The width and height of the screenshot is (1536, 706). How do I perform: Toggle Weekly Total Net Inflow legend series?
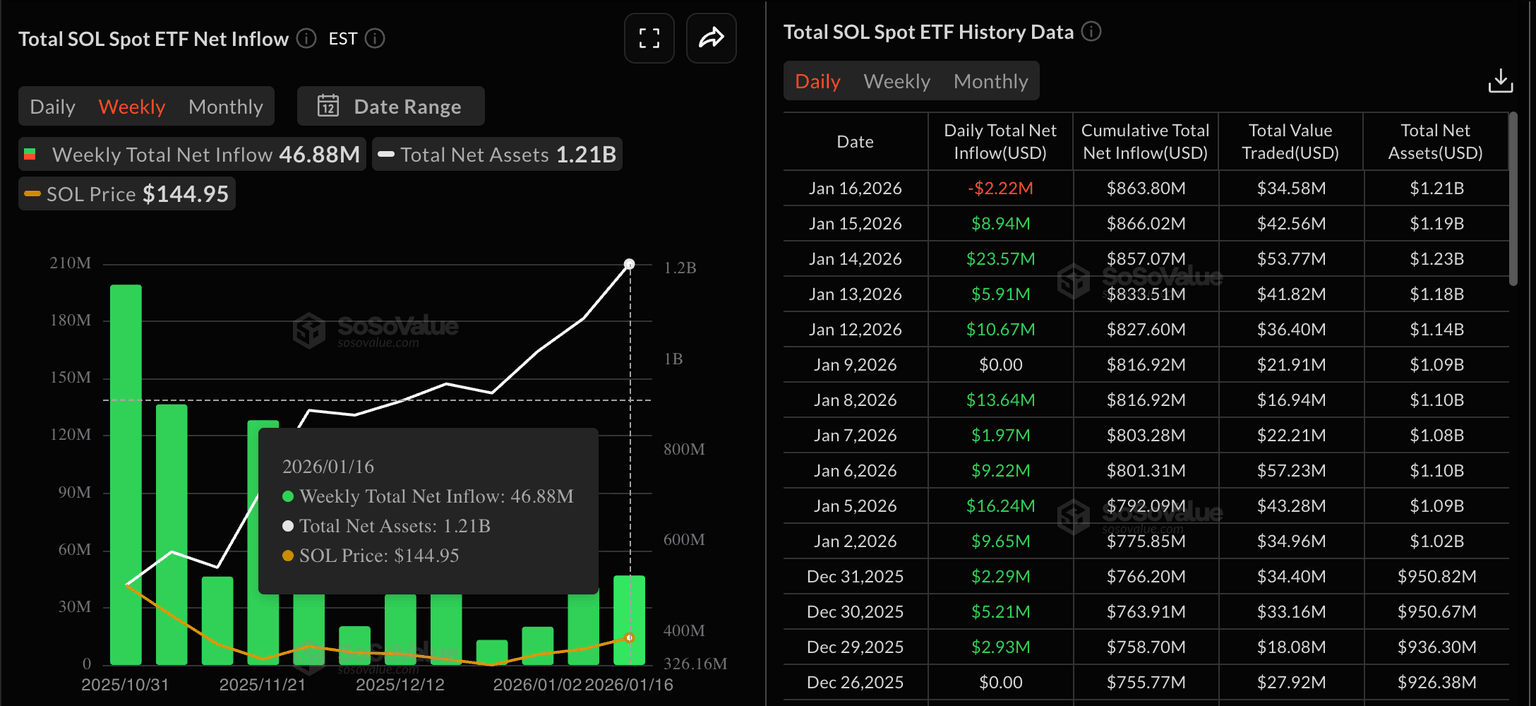(191, 155)
